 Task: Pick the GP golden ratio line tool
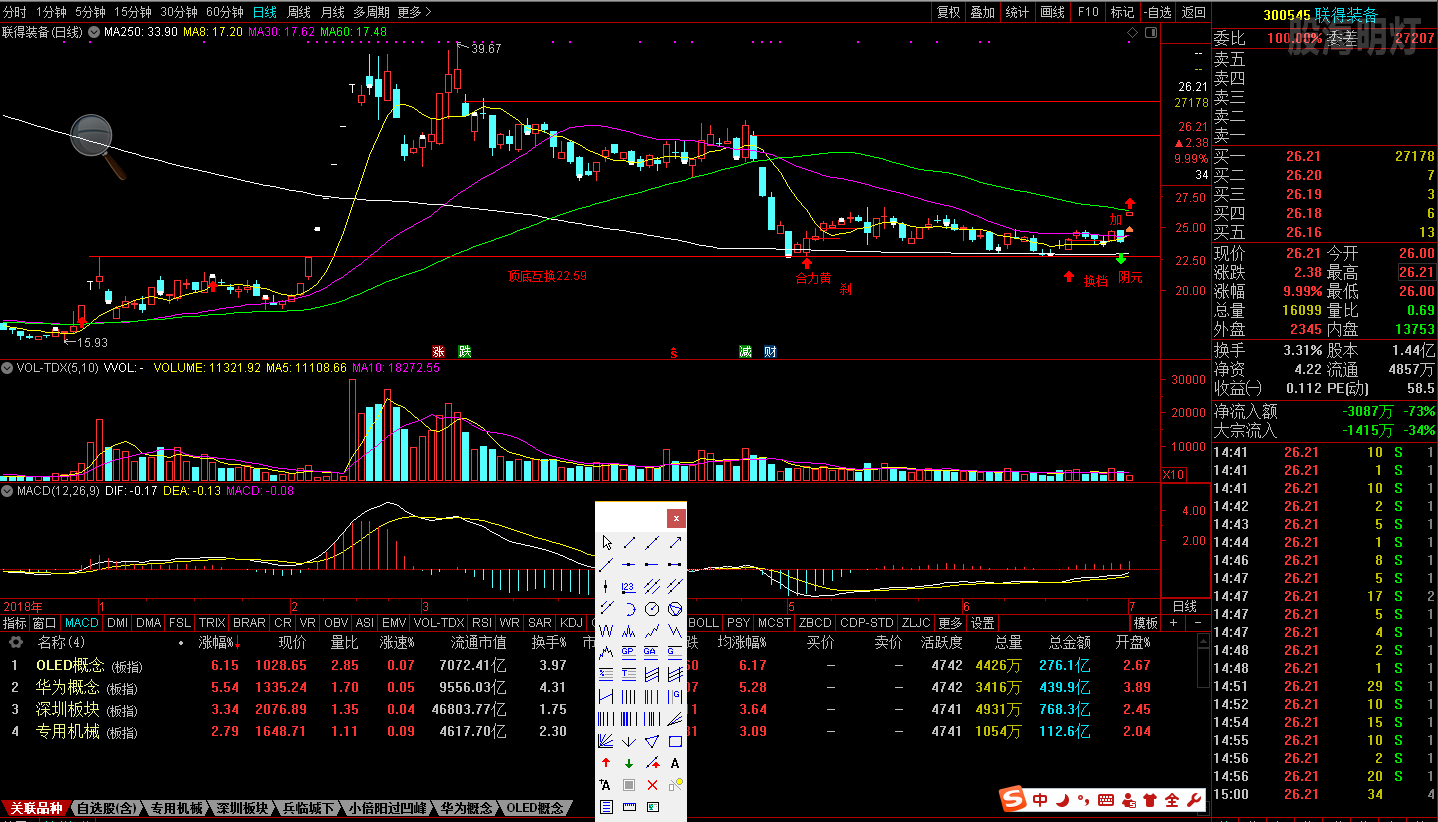(629, 652)
